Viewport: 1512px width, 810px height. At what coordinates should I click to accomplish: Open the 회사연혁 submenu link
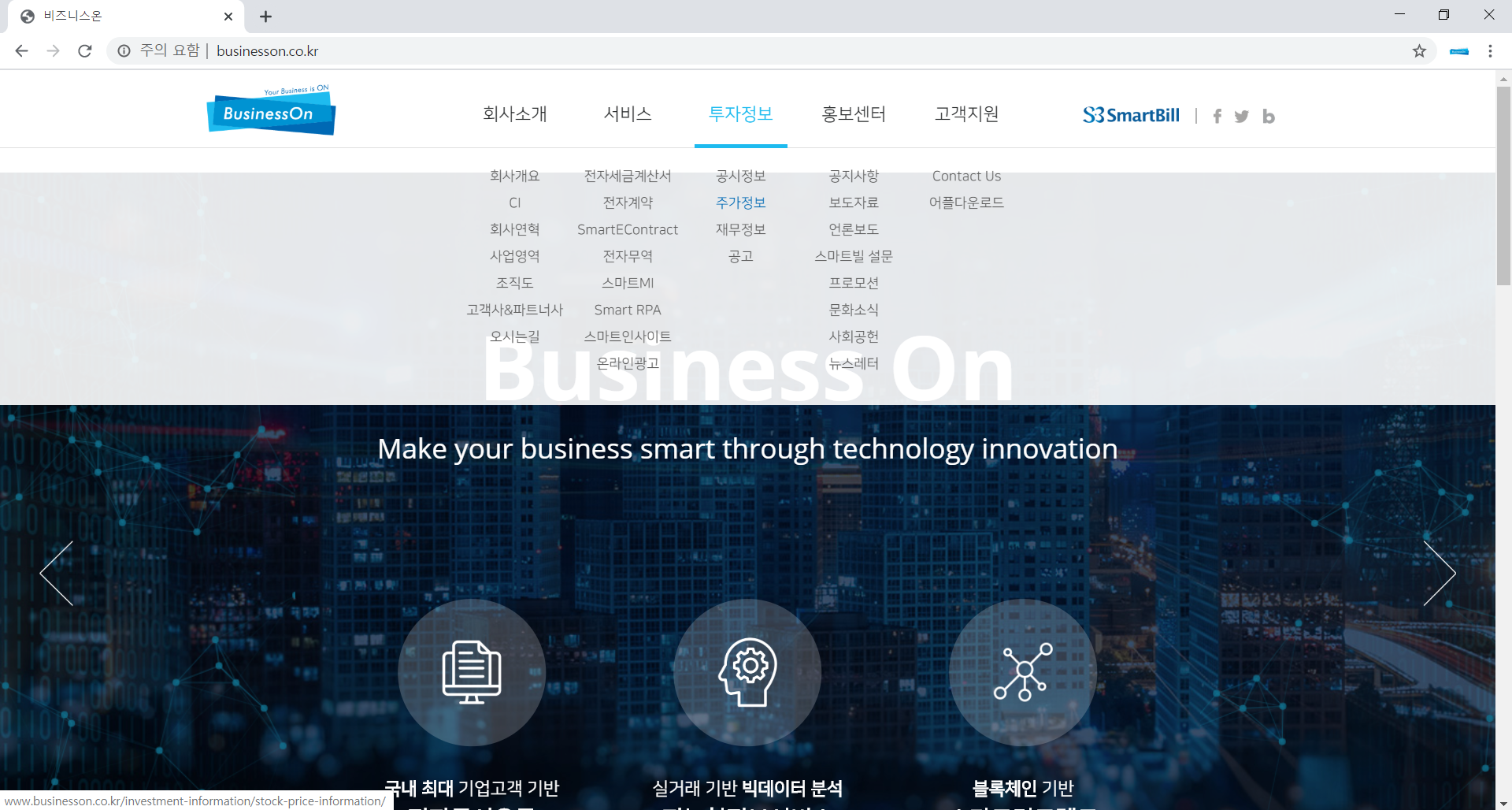(x=515, y=229)
